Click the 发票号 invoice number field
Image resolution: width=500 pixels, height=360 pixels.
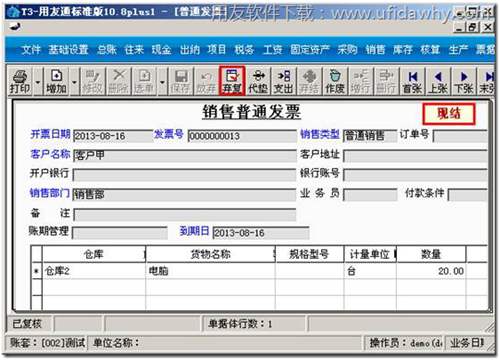[242, 136]
